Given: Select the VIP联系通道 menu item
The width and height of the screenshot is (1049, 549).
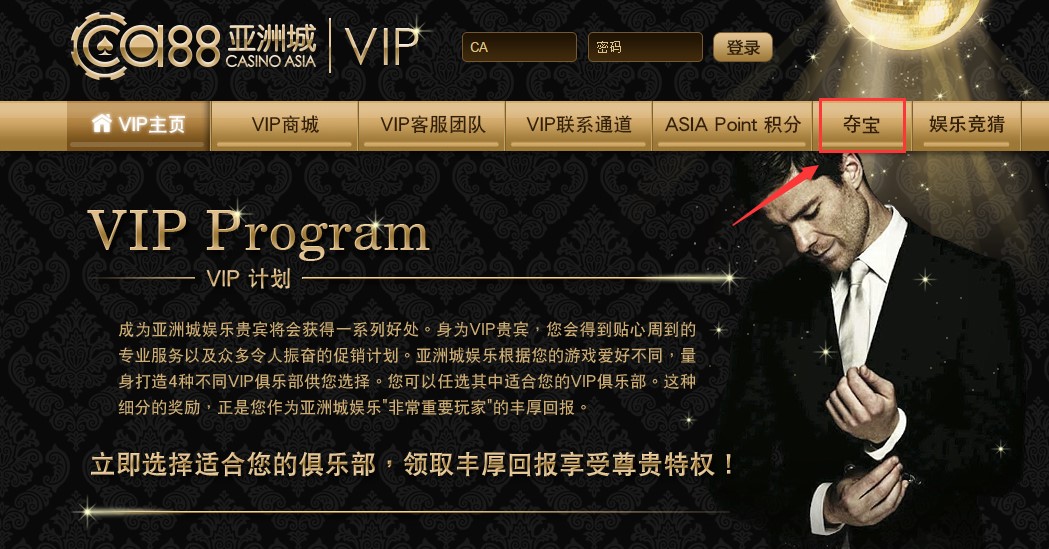Looking at the screenshot, I should pyautogui.click(x=579, y=125).
